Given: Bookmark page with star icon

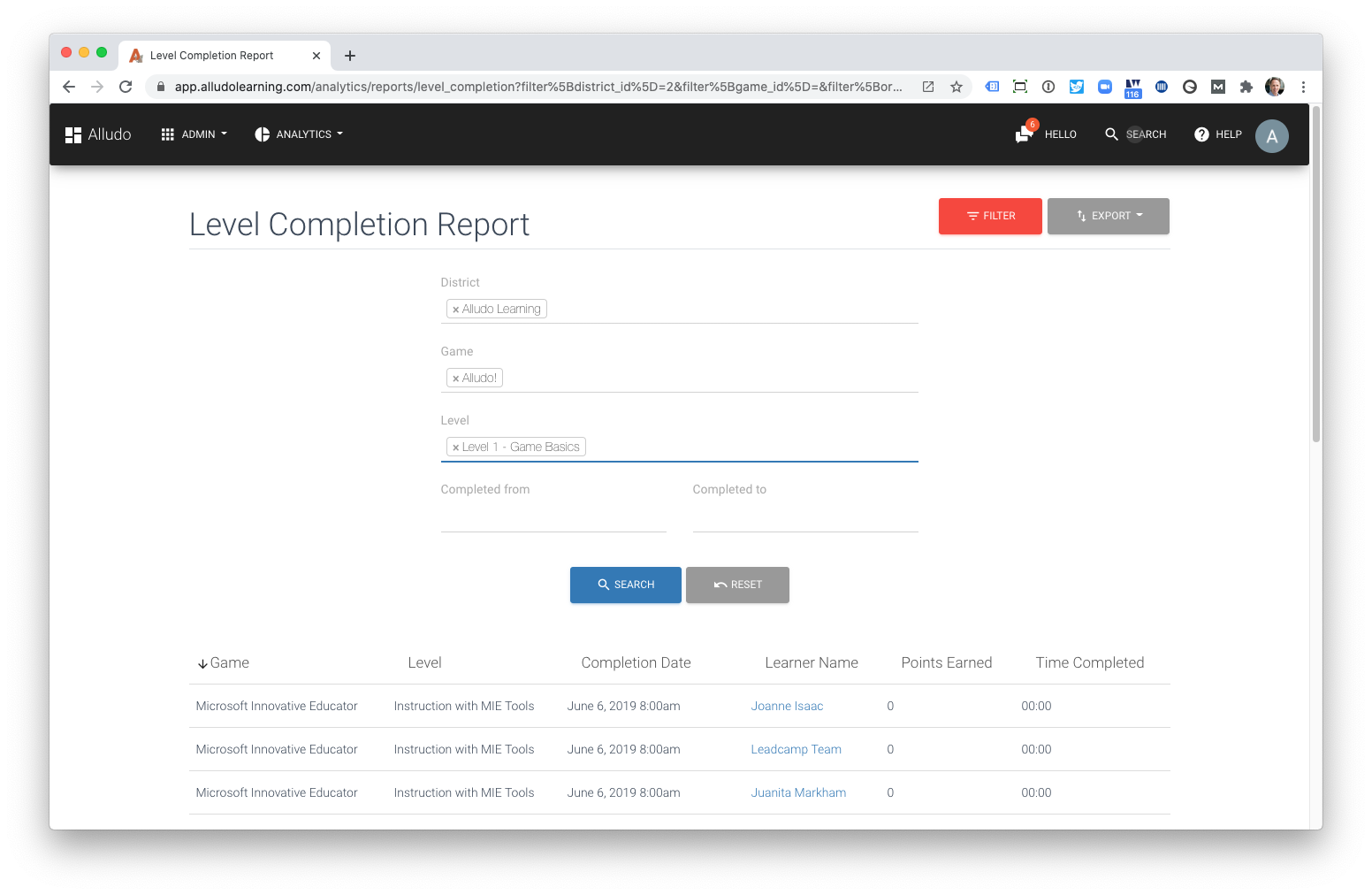Looking at the screenshot, I should click(x=956, y=87).
